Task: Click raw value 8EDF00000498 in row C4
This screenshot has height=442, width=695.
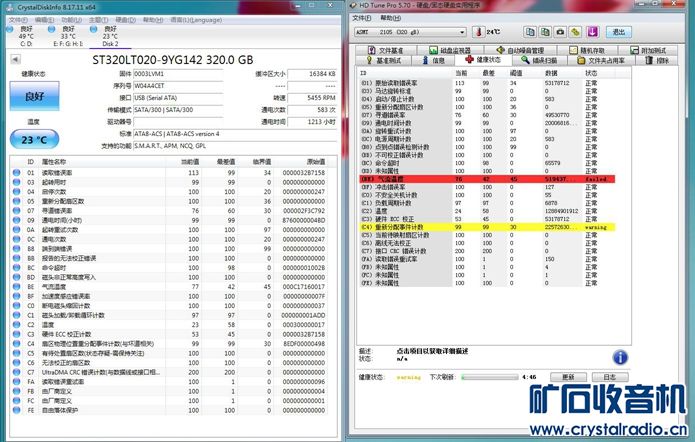Action: coord(304,344)
